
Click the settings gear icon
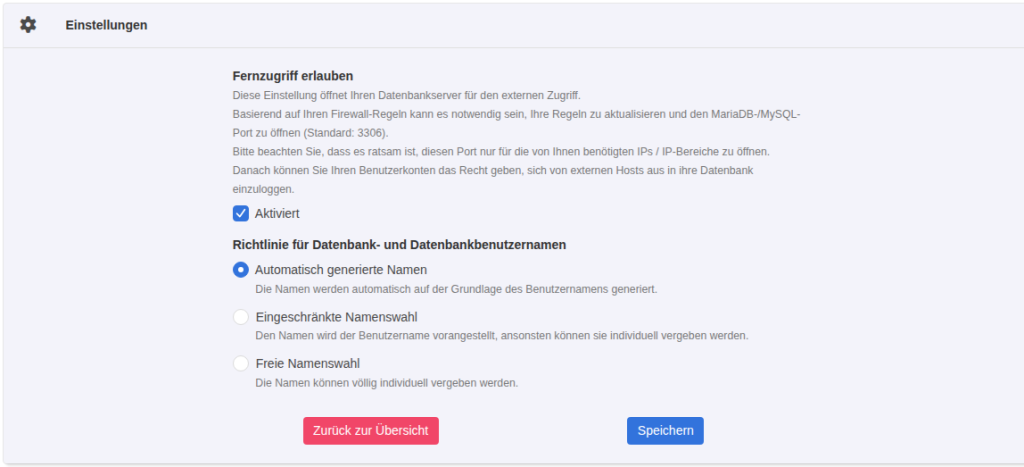(28, 25)
